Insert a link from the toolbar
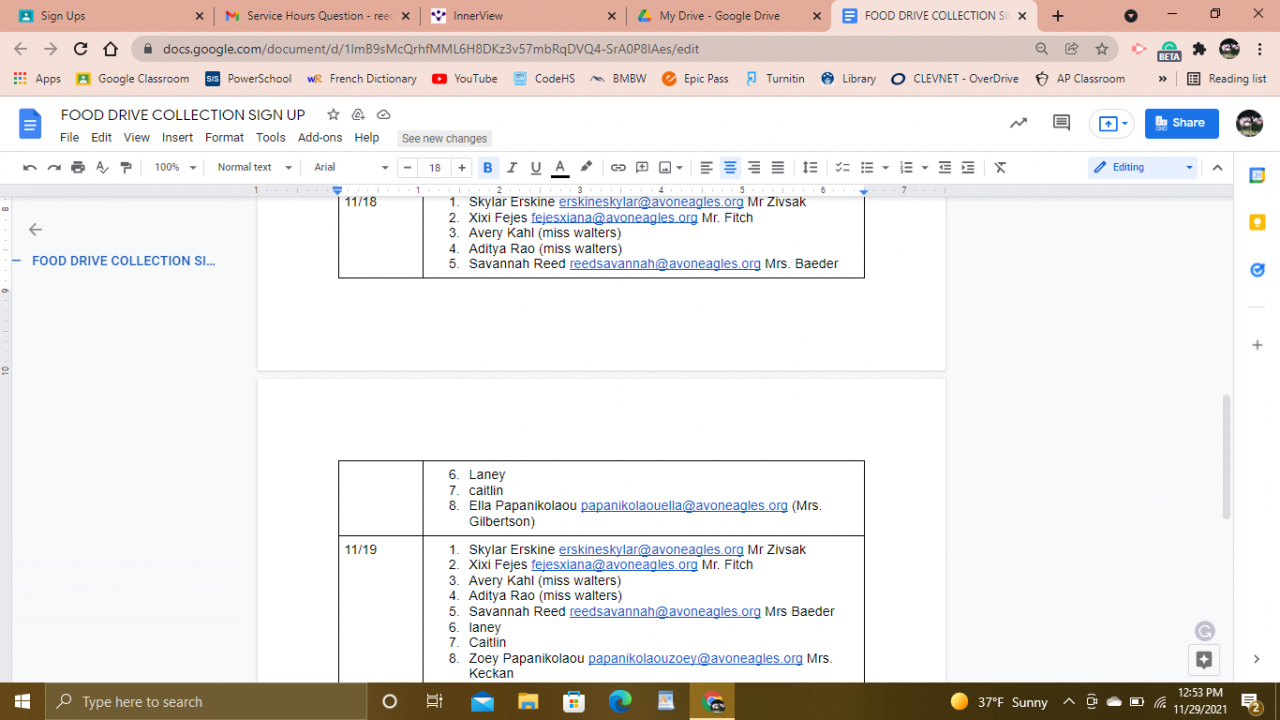1280x720 pixels. pos(618,168)
